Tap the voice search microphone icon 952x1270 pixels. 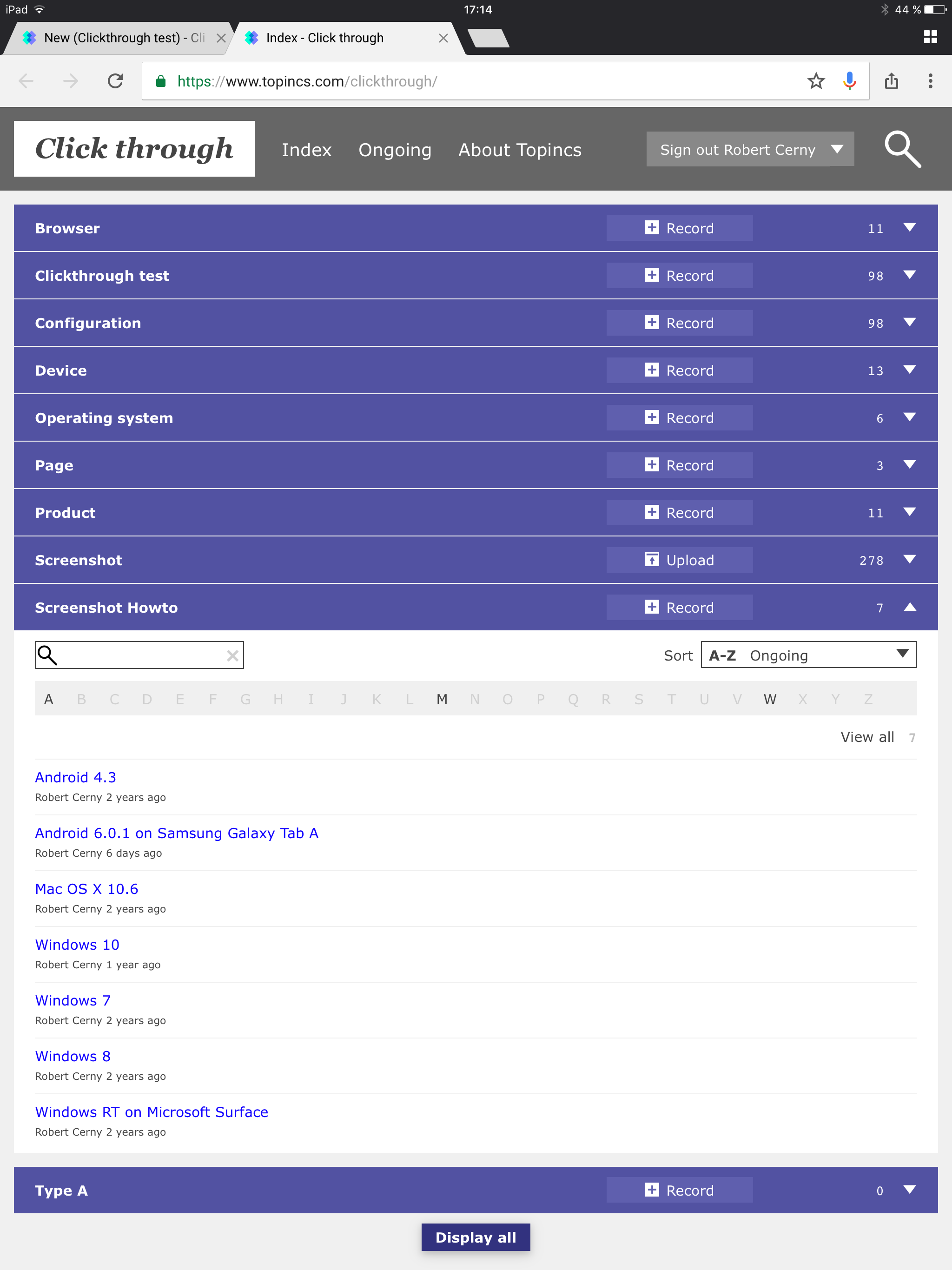pyautogui.click(x=849, y=81)
